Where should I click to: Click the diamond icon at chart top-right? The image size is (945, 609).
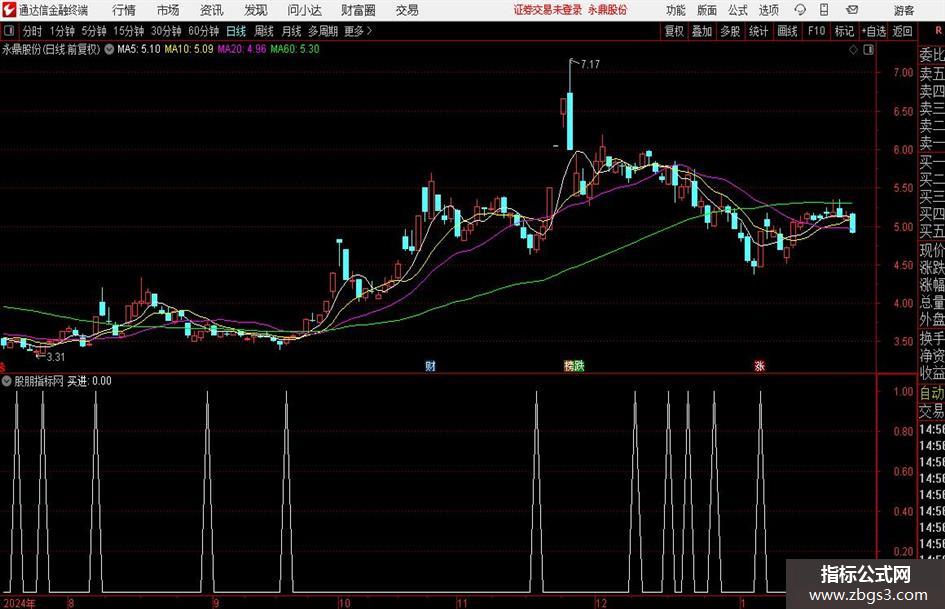click(853, 50)
